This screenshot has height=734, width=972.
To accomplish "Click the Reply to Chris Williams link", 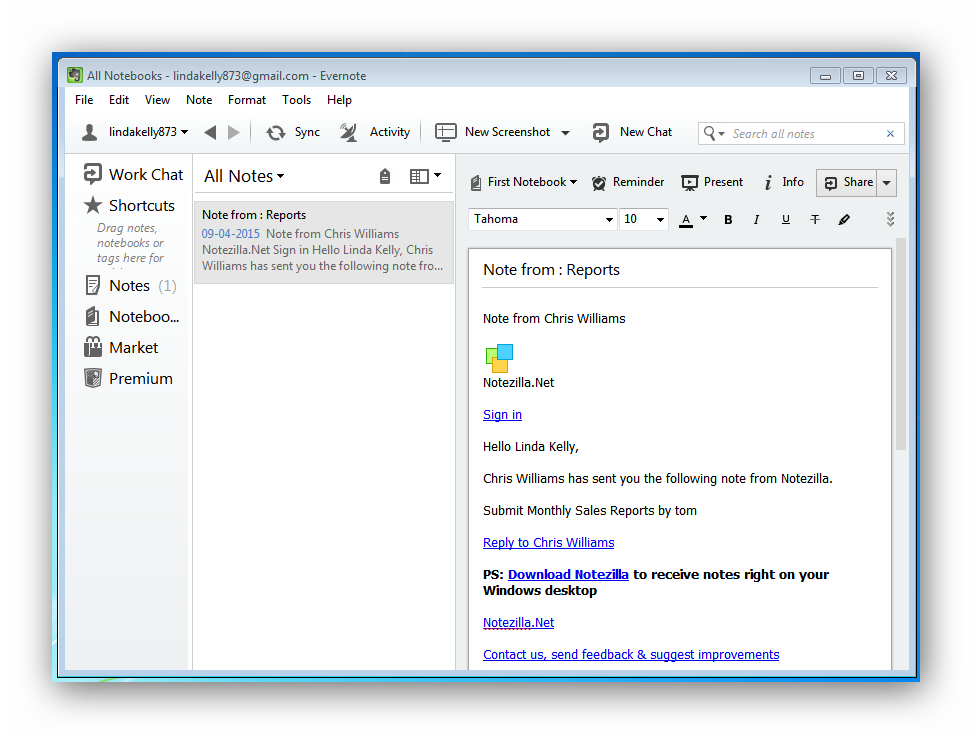I will 549,542.
